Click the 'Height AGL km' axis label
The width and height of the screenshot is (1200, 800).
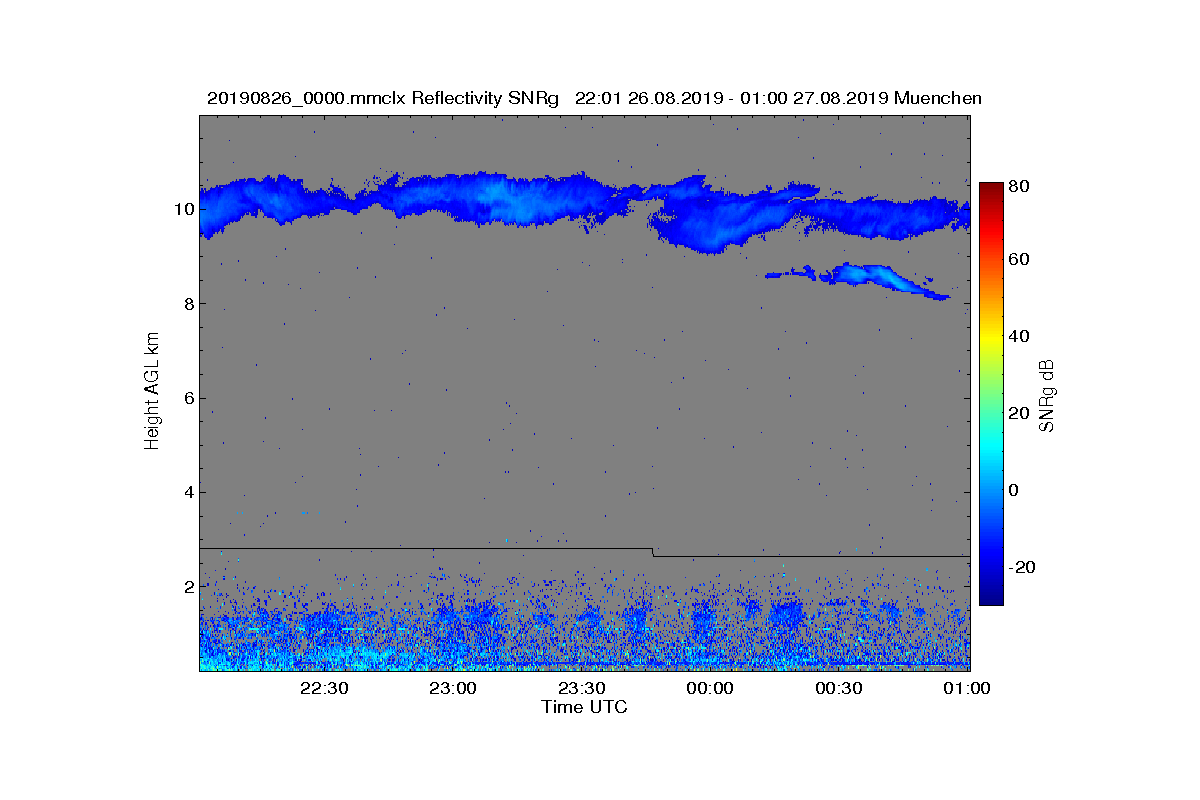[153, 391]
